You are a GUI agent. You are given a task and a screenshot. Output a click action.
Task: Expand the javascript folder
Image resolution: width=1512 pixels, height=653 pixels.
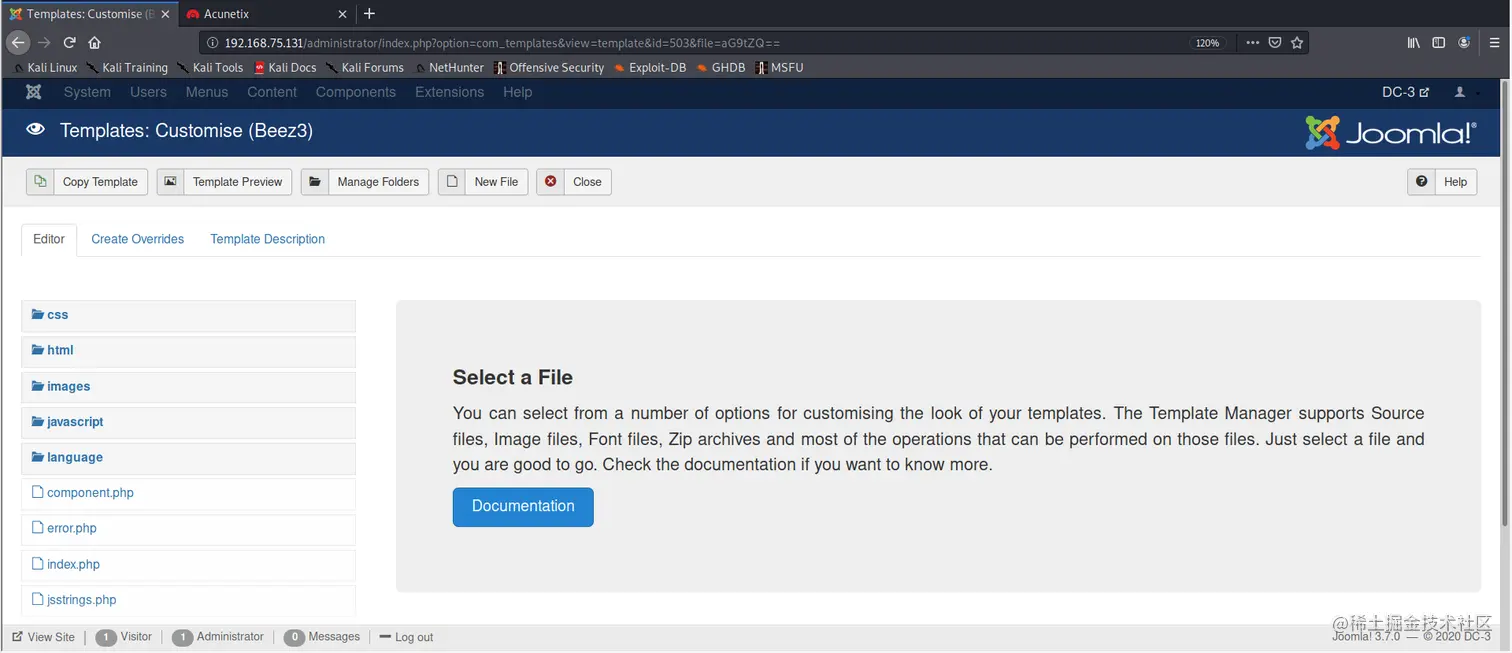pyautogui.click(x=188, y=422)
